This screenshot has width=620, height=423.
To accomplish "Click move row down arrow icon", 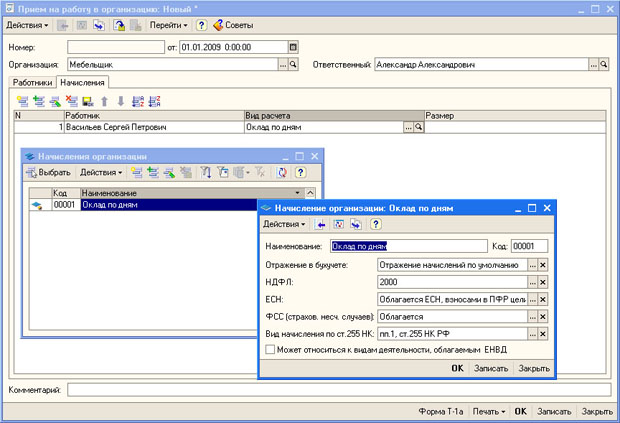I will pyautogui.click(x=121, y=101).
